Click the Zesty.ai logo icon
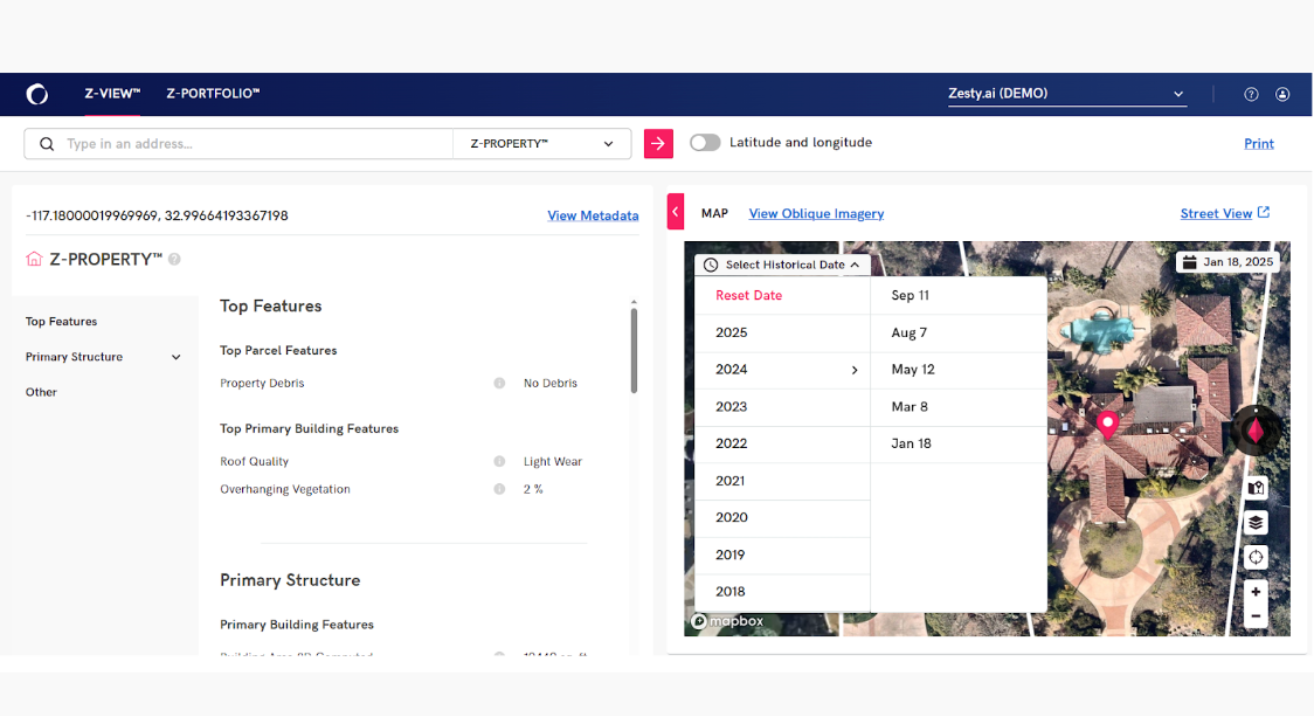This screenshot has width=1314, height=716. pyautogui.click(x=37, y=94)
